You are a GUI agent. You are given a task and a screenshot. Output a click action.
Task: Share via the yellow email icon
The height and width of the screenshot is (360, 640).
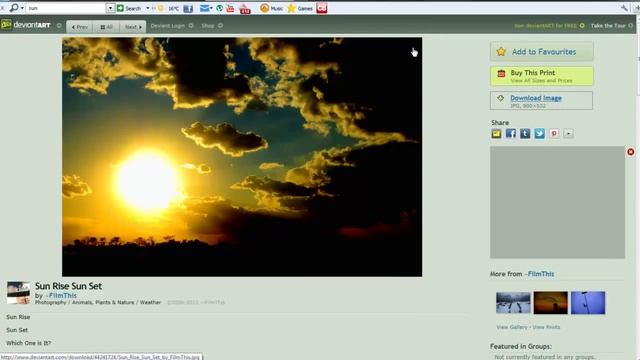click(x=496, y=133)
